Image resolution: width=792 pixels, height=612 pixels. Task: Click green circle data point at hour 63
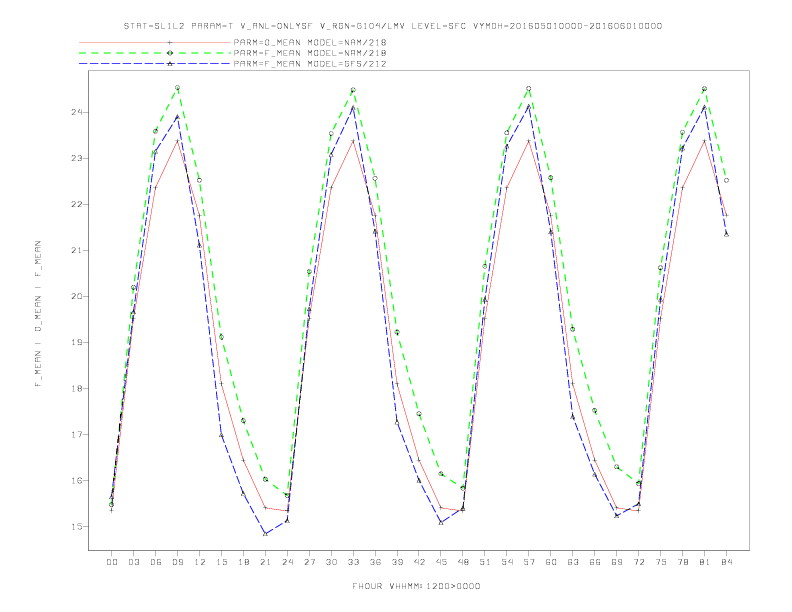point(573,329)
